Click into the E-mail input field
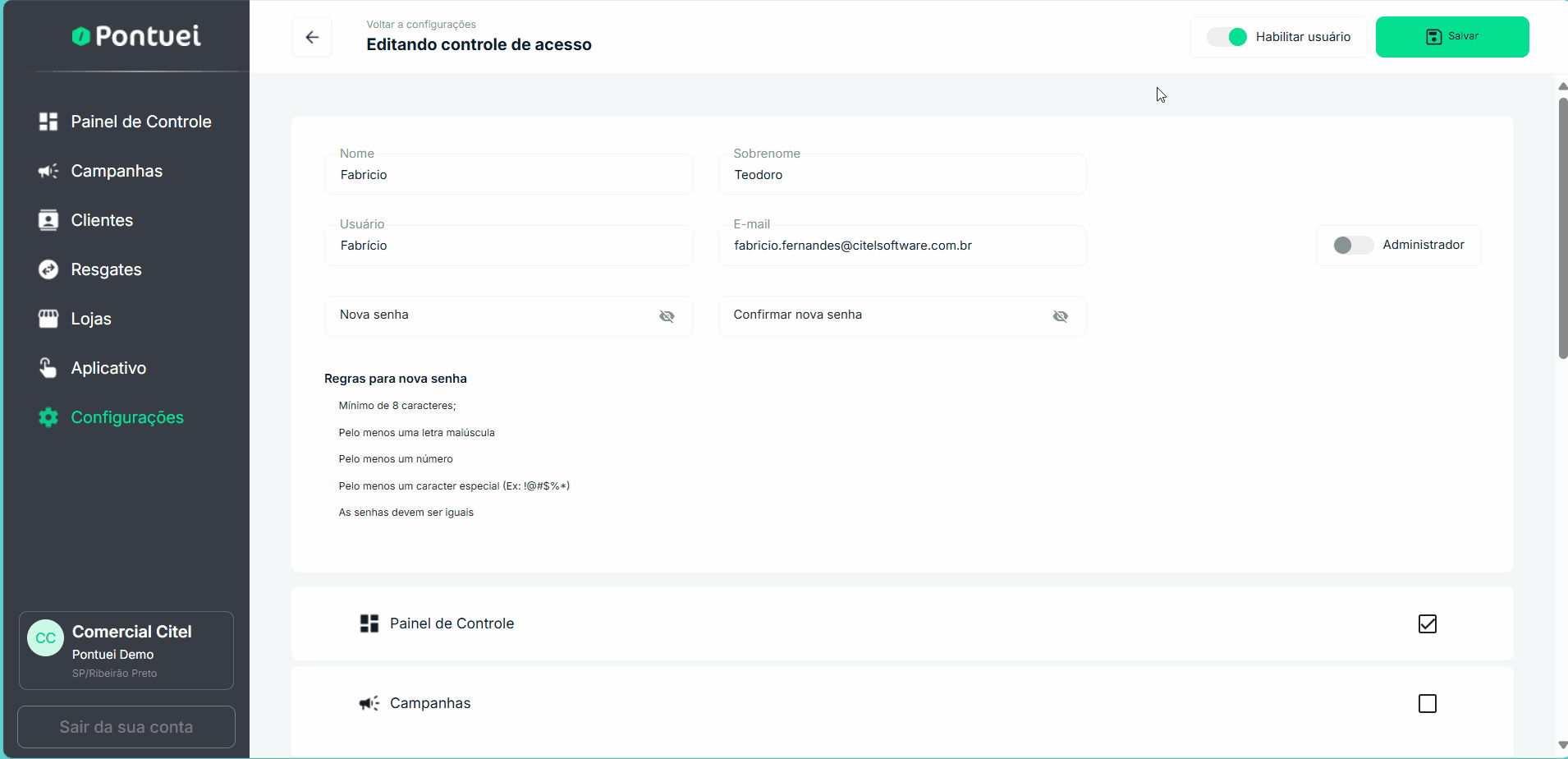Image resolution: width=1568 pixels, height=759 pixels. click(901, 246)
